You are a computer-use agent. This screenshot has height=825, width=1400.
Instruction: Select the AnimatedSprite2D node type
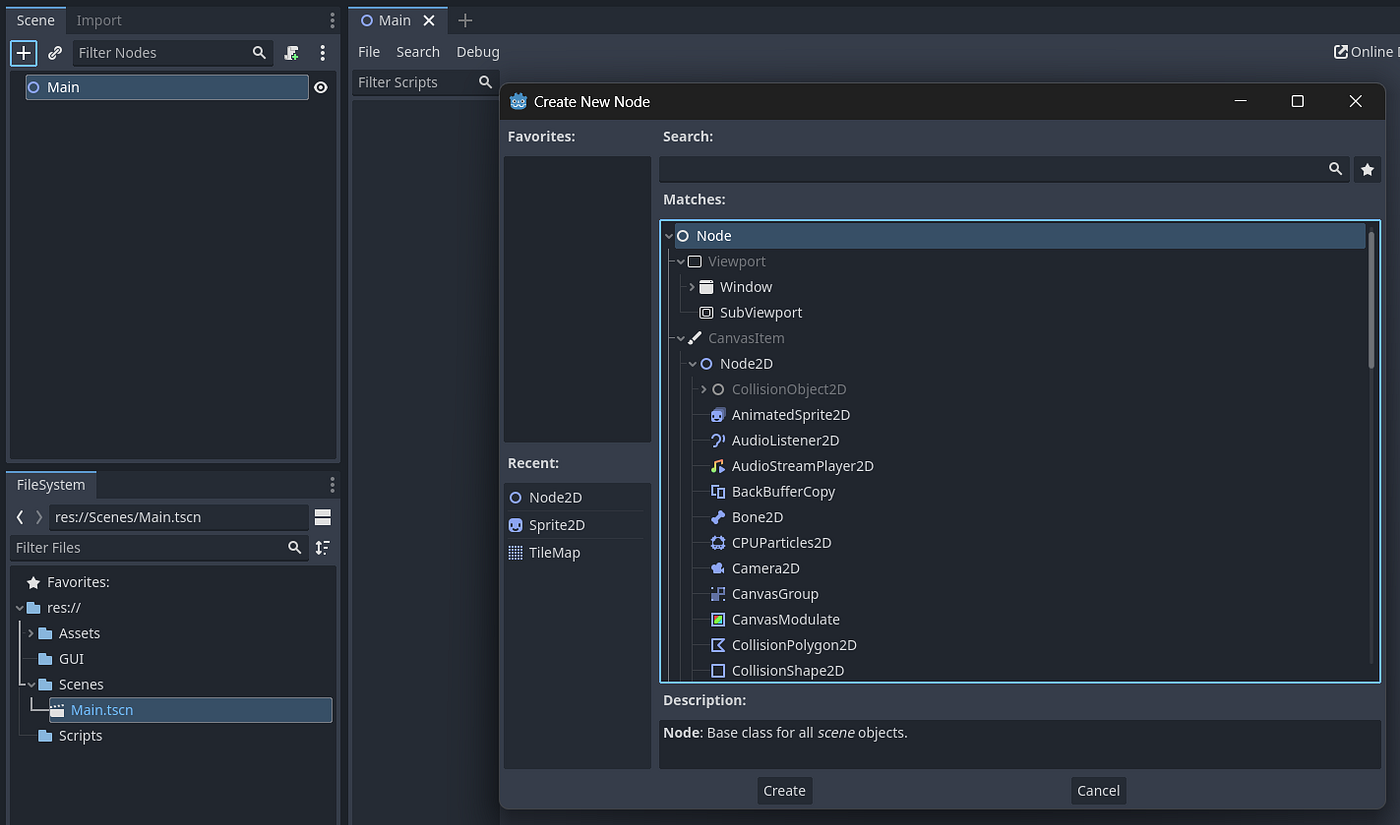(x=790, y=415)
